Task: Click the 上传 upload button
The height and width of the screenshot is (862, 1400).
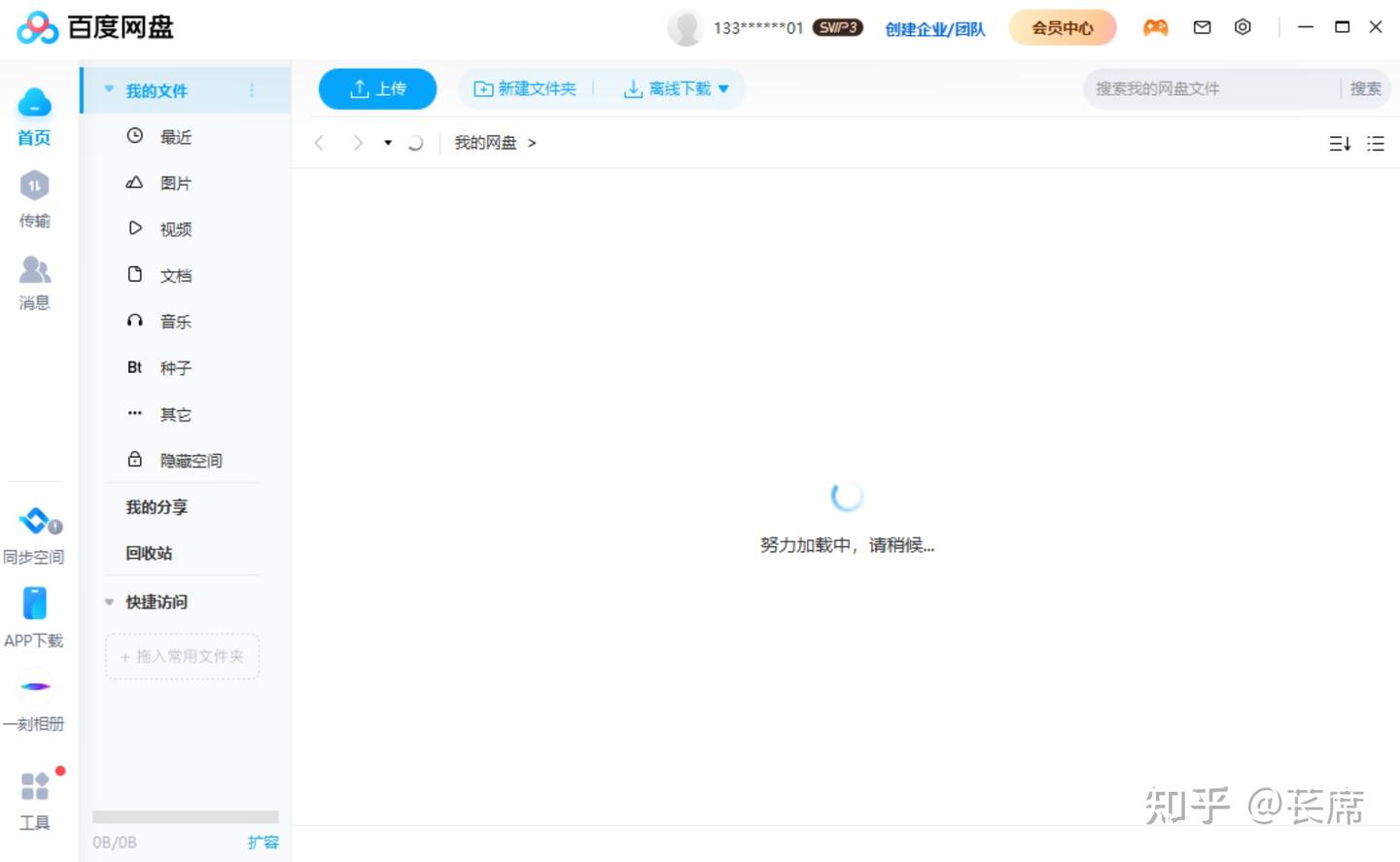Action: point(377,89)
